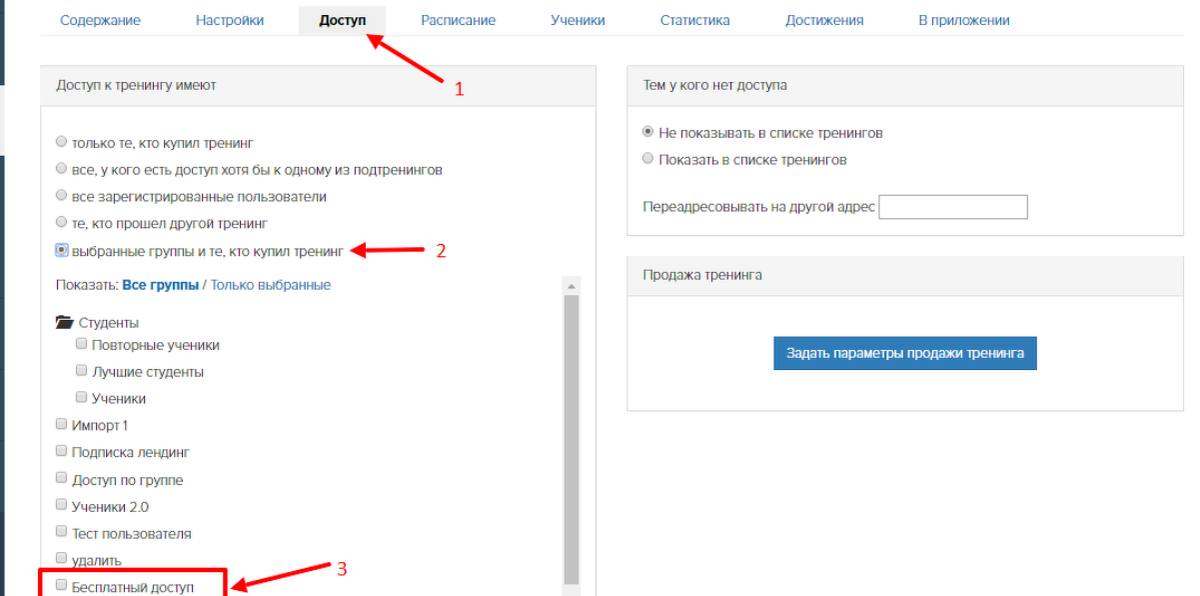
Task: Check the 'удалить' group checkbox
Action: click(x=62, y=559)
